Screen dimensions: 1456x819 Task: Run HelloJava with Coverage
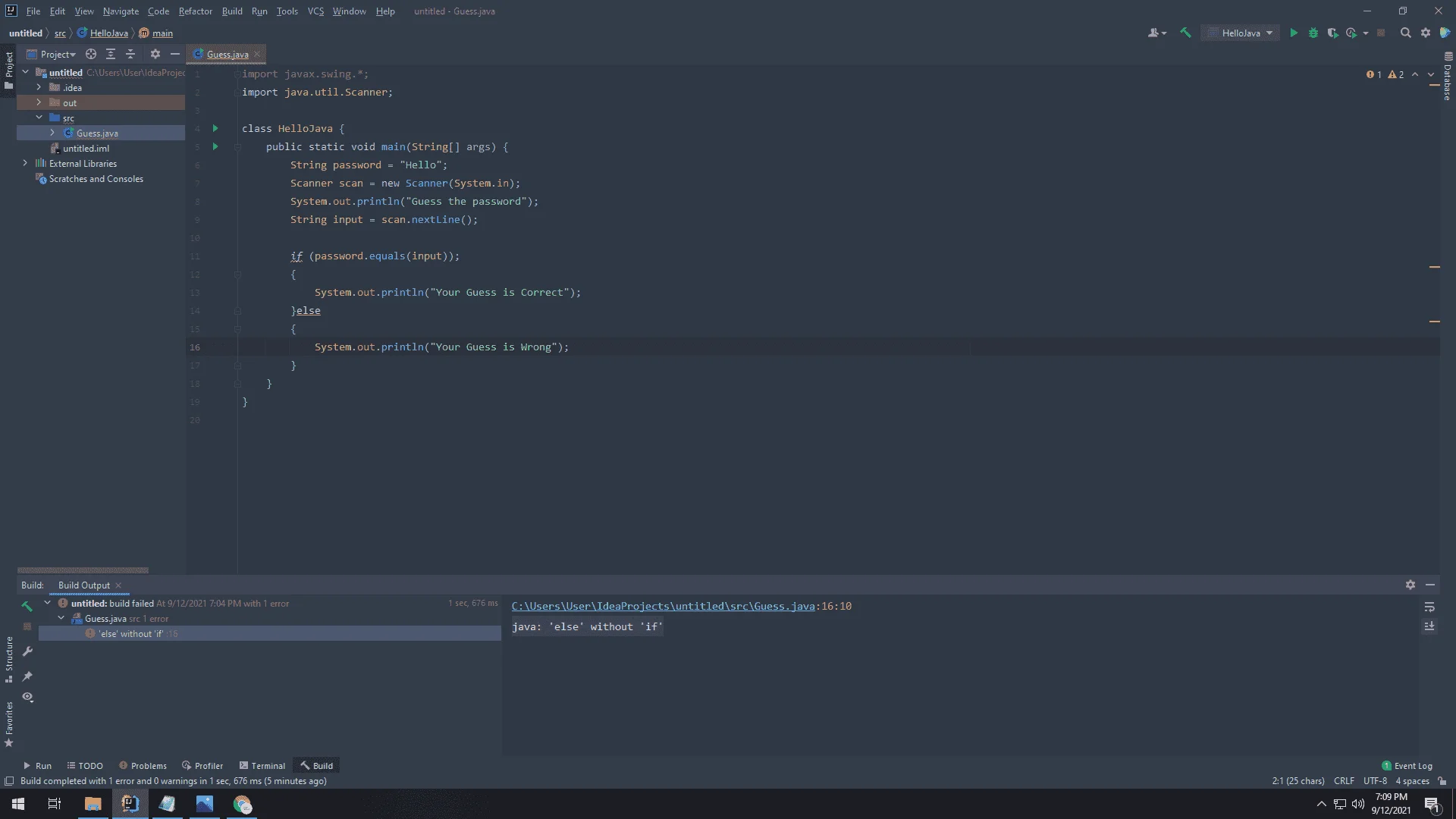pos(1332,33)
